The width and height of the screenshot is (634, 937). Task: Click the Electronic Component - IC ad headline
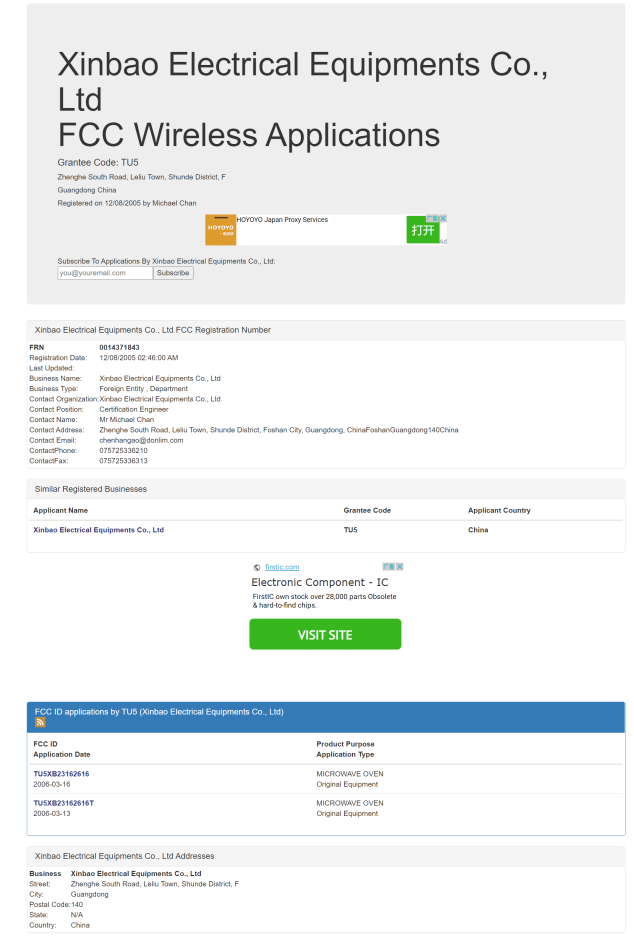pyautogui.click(x=320, y=582)
